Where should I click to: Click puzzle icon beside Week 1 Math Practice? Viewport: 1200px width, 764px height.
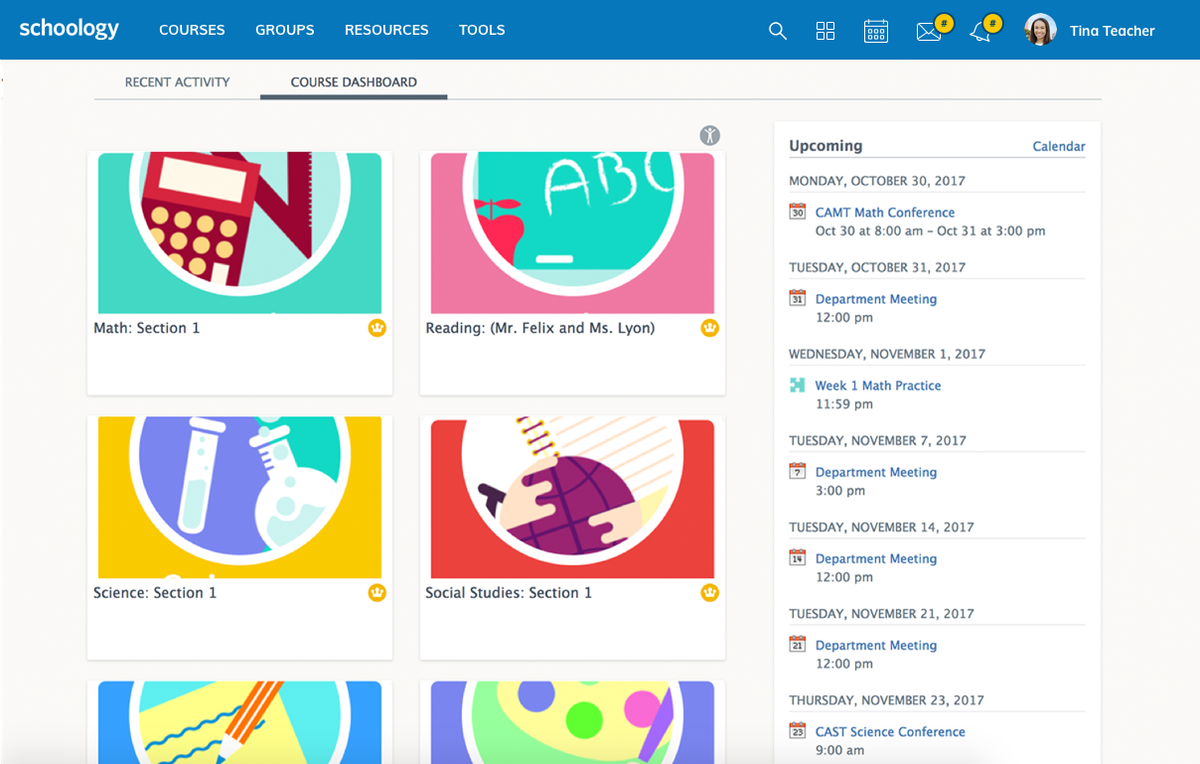[797, 385]
